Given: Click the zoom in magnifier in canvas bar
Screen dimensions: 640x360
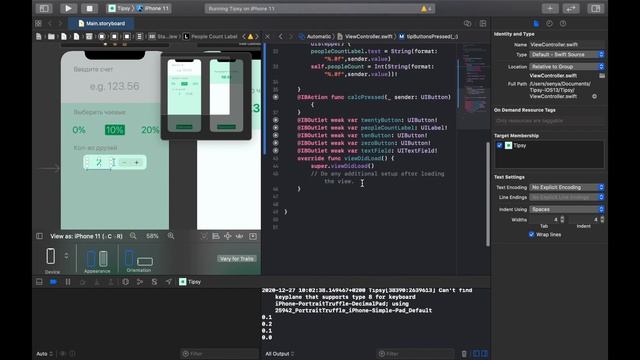Looking at the screenshot, I should click(171, 236).
